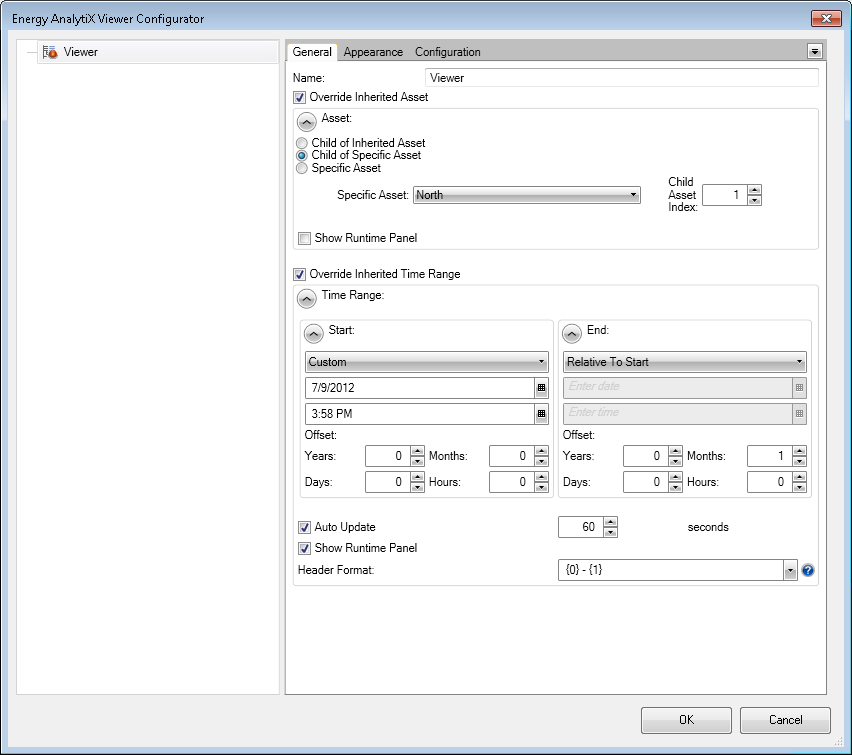Increase the Start offset Days value

[417, 477]
